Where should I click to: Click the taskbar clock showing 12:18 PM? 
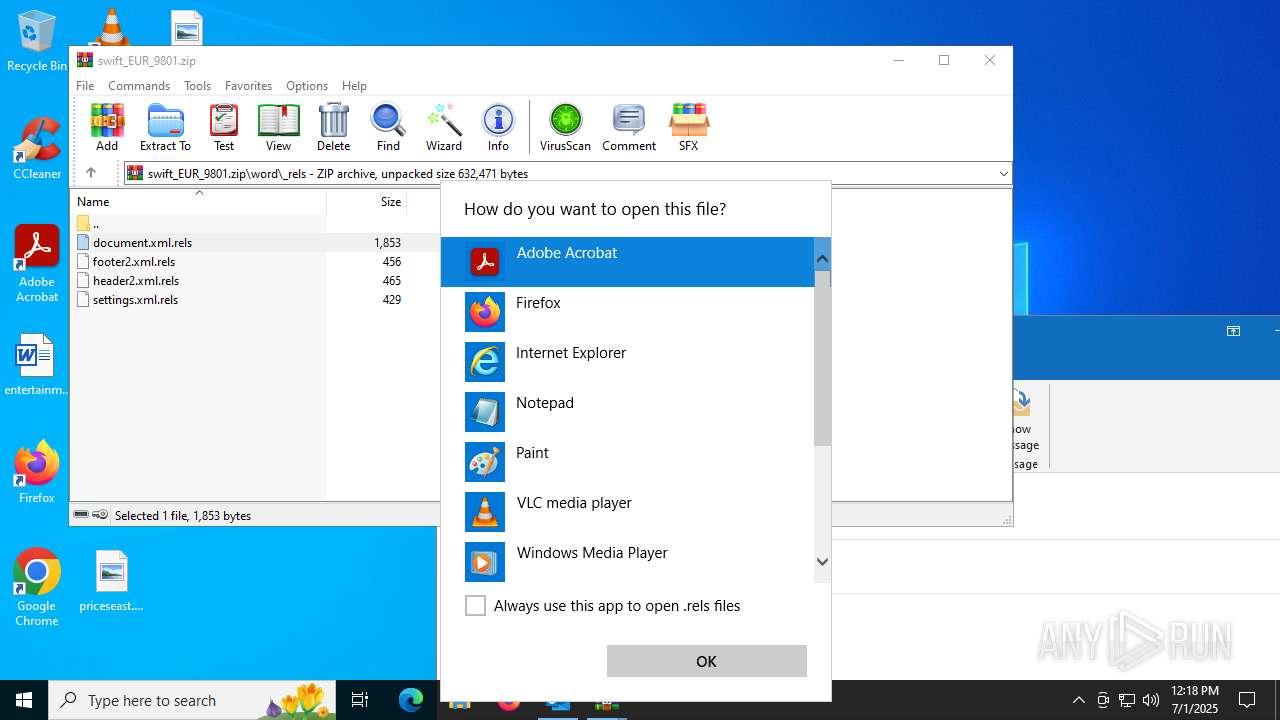1194,700
